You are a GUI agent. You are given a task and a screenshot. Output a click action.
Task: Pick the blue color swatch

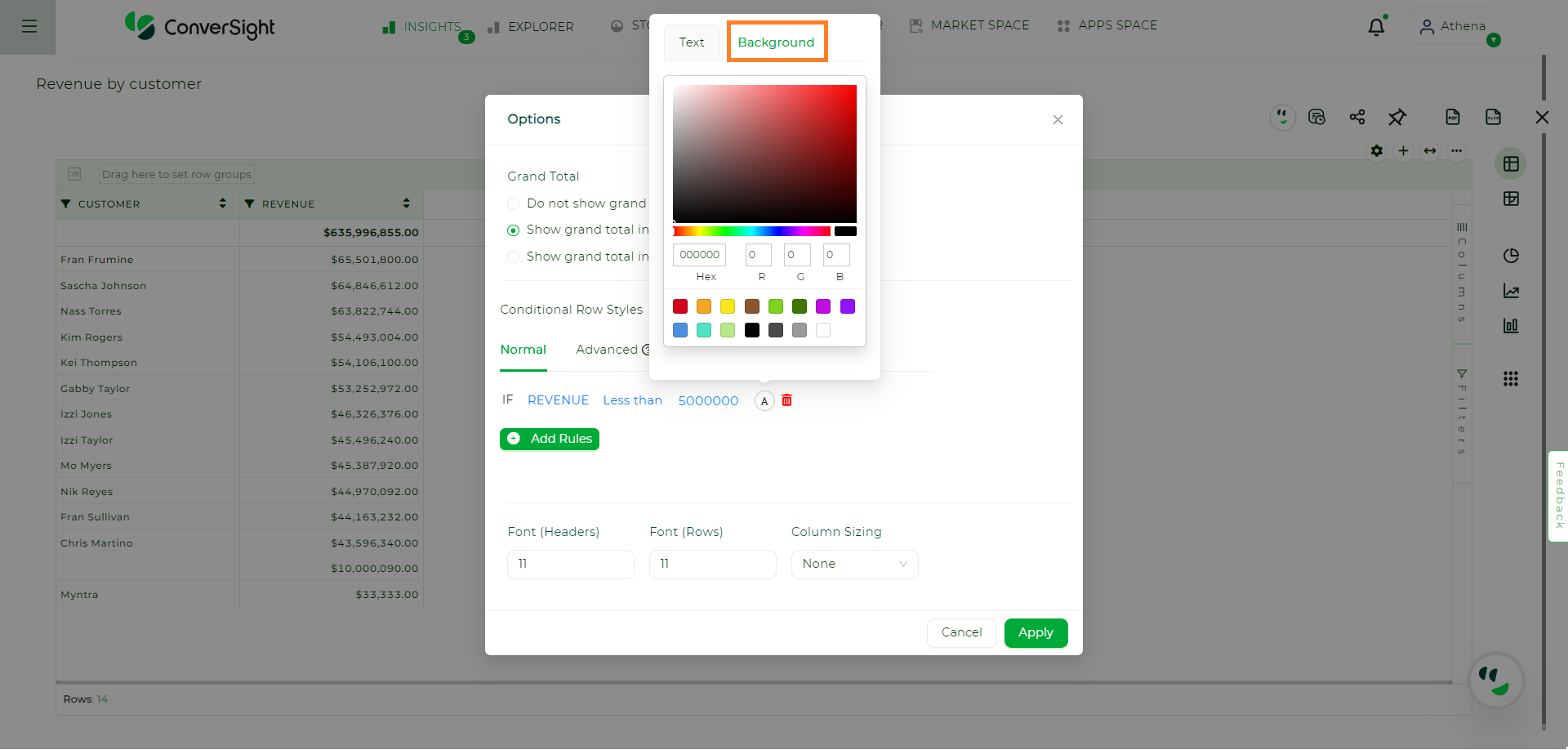[680, 330]
